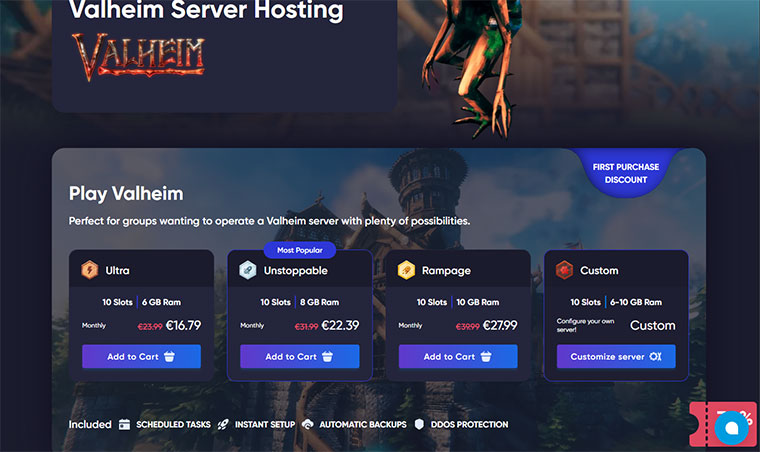Add the Ultra plan to cart
The image size is (760, 452).
[x=141, y=357]
